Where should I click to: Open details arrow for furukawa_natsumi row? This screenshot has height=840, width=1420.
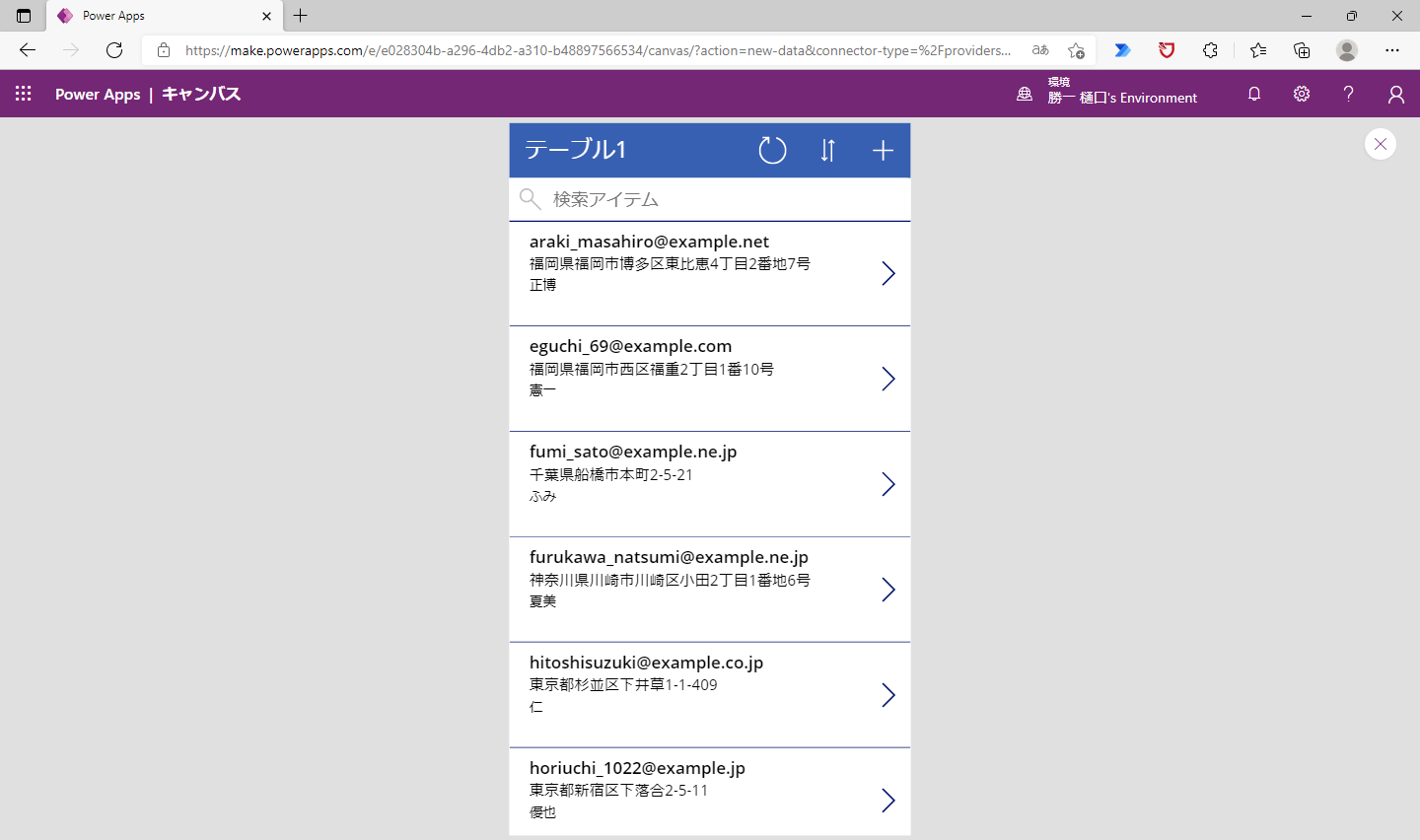888,590
